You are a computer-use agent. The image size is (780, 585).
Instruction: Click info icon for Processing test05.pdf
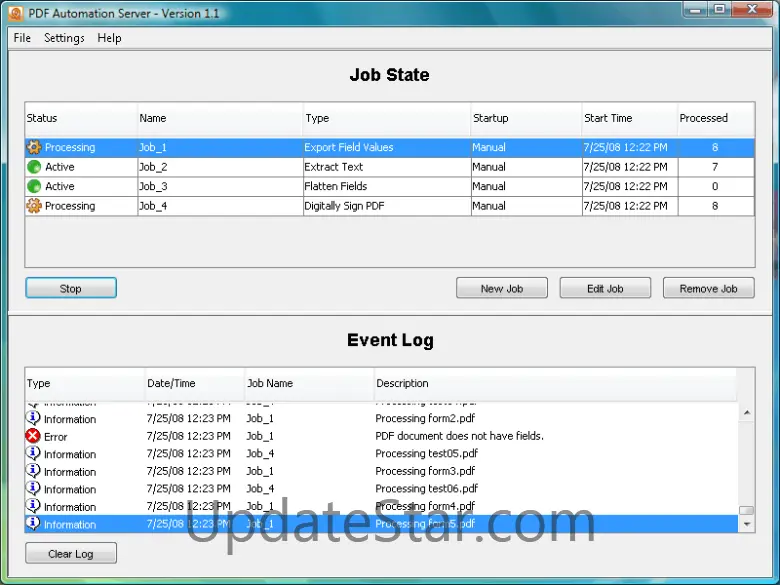[x=33, y=453]
